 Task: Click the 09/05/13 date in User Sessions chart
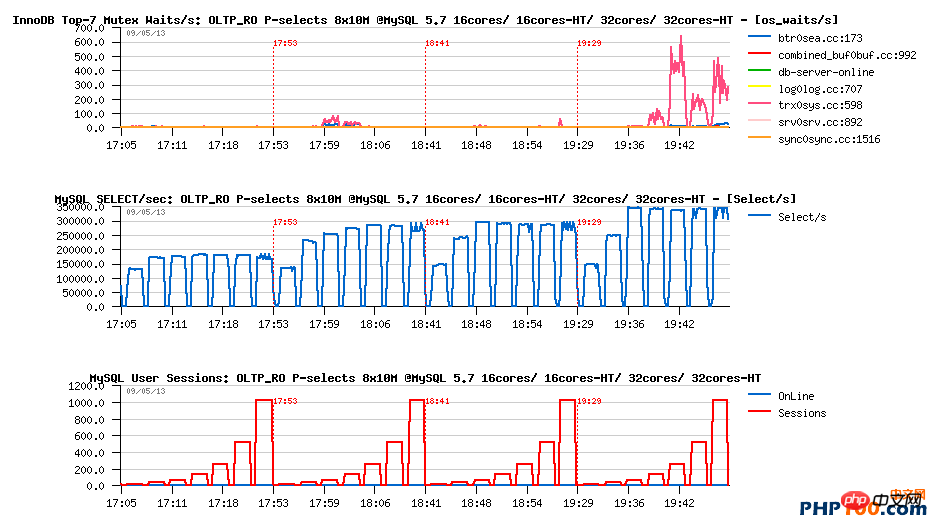146,391
